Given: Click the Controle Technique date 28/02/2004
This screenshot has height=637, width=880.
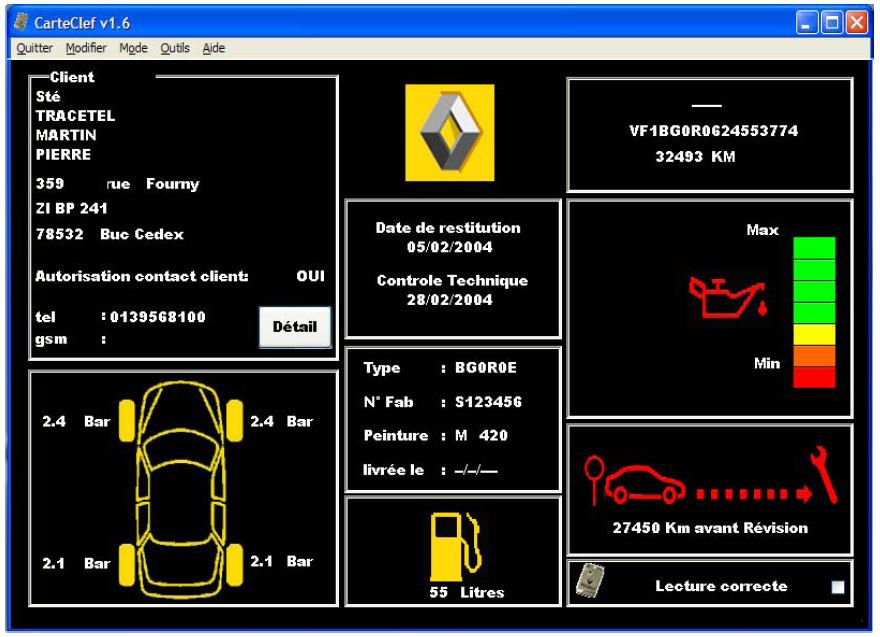Looking at the screenshot, I should pos(450,300).
